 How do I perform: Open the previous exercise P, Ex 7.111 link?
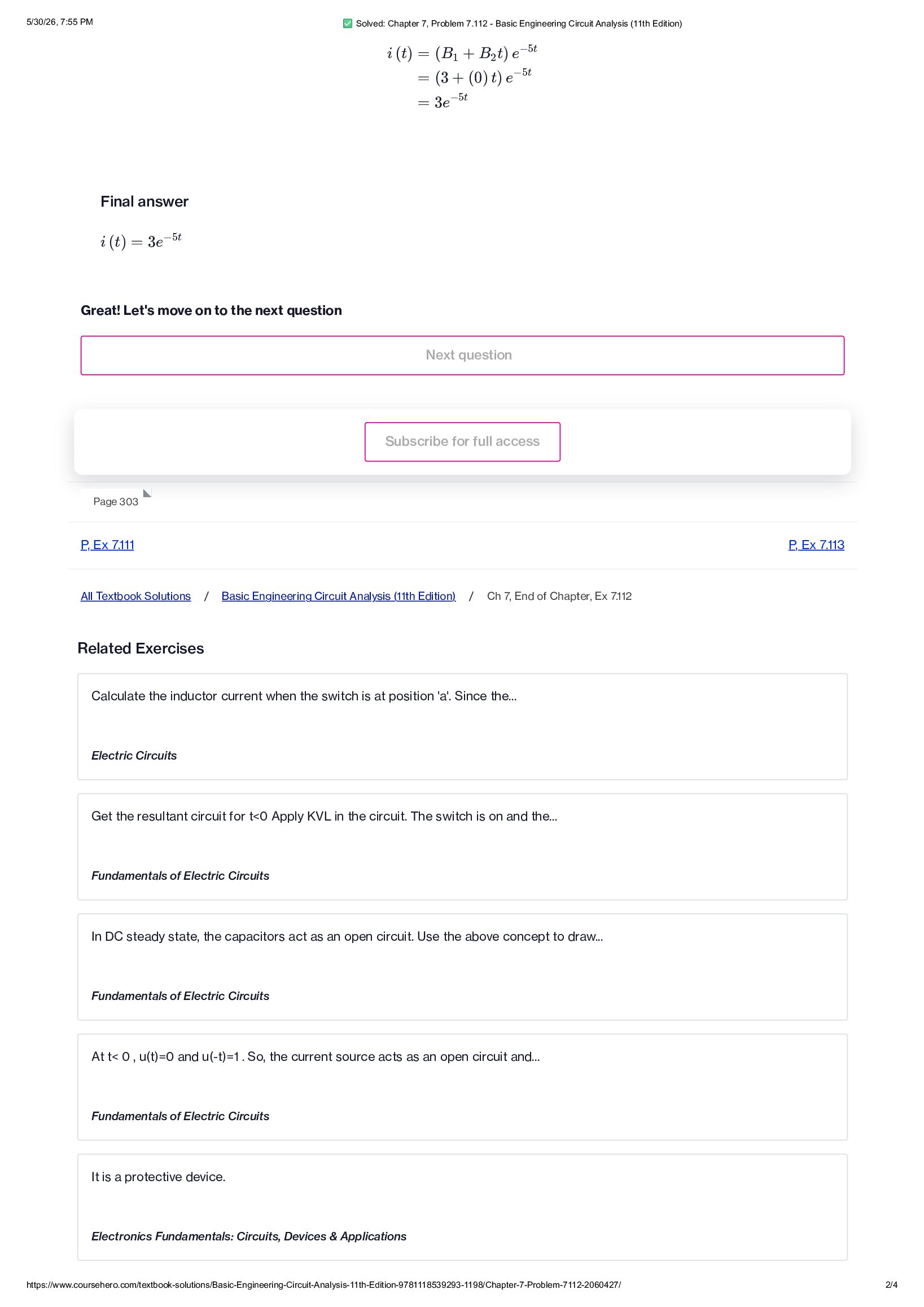(x=108, y=545)
